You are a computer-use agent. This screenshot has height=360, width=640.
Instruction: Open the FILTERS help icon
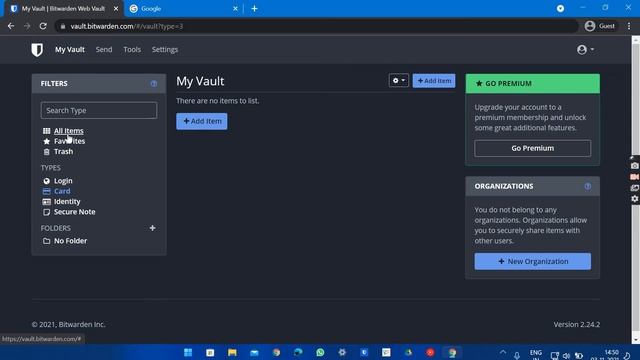pos(154,84)
